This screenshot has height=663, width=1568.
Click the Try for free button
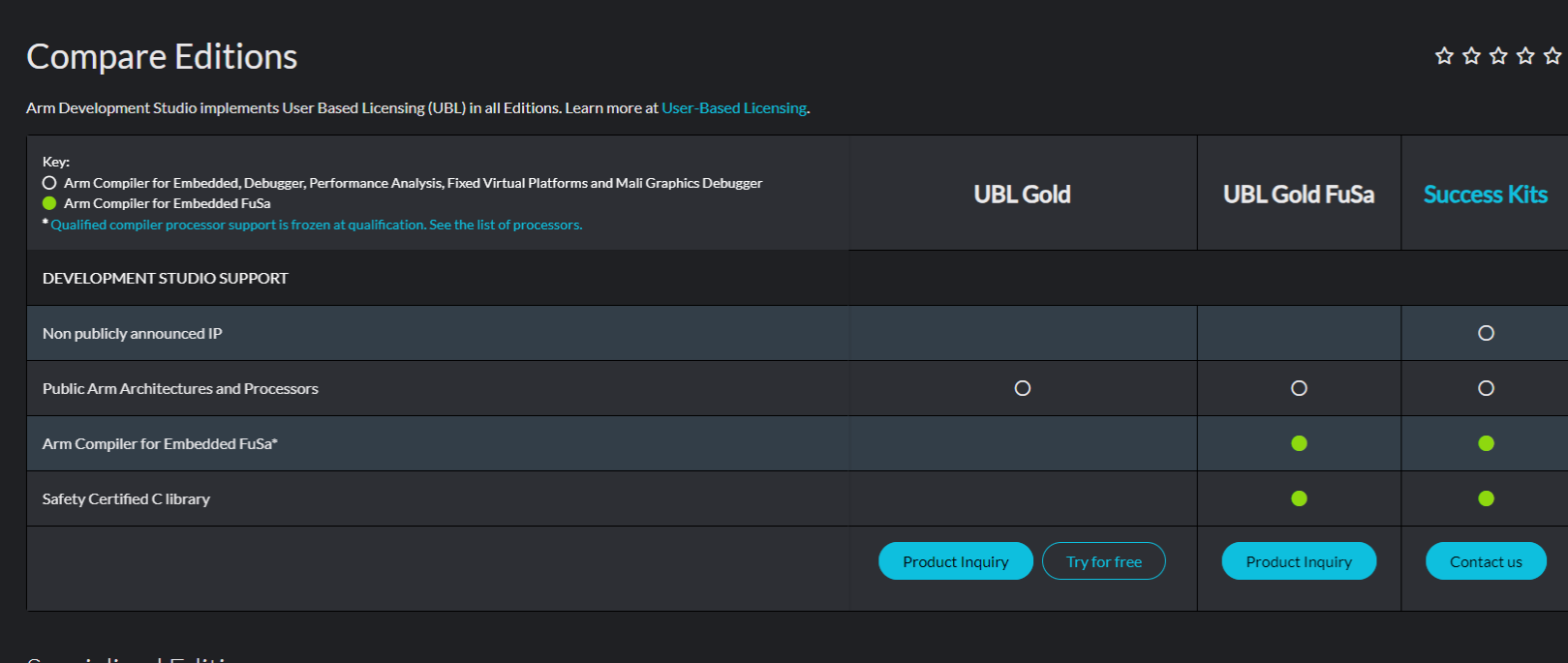point(1104,561)
